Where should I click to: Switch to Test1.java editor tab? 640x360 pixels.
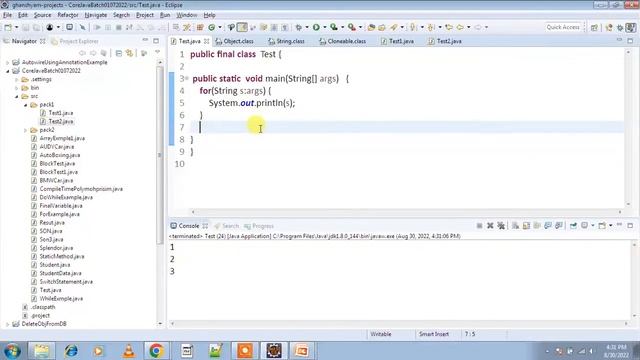point(397,41)
